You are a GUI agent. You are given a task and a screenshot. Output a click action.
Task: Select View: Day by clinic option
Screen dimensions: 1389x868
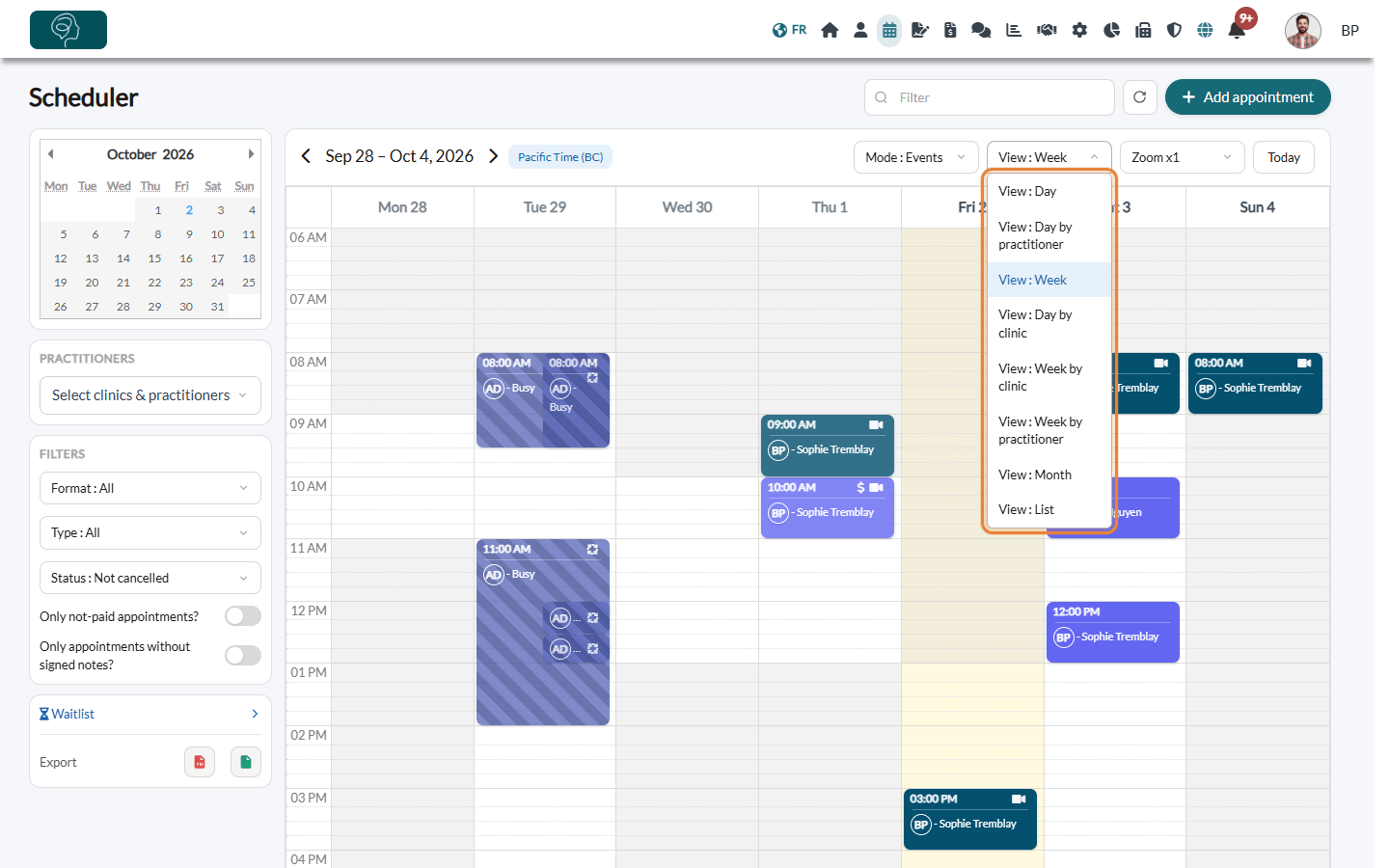(1049, 324)
